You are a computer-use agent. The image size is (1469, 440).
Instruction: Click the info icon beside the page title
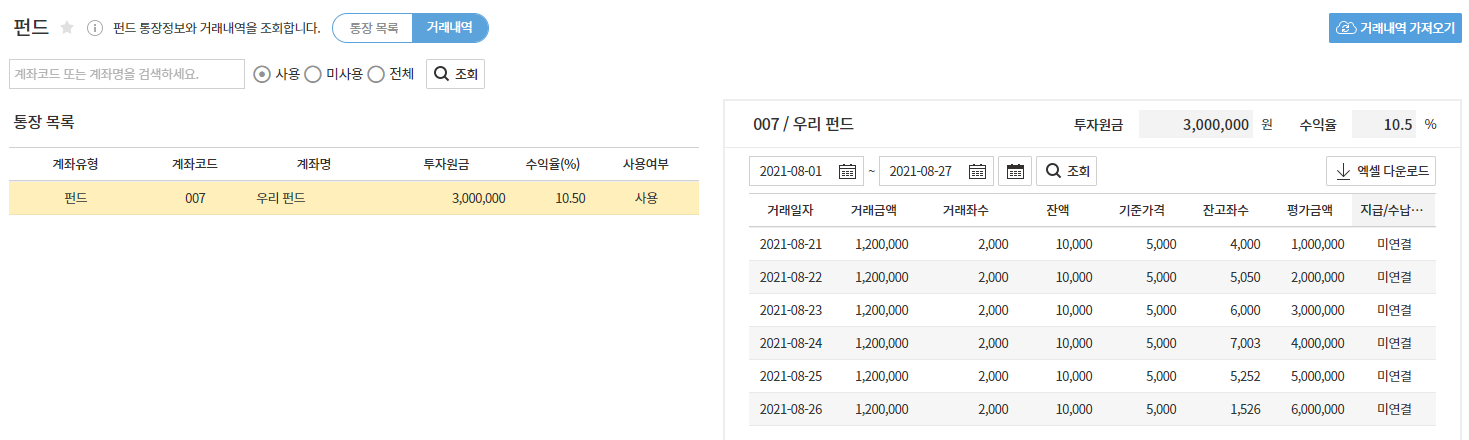95,28
